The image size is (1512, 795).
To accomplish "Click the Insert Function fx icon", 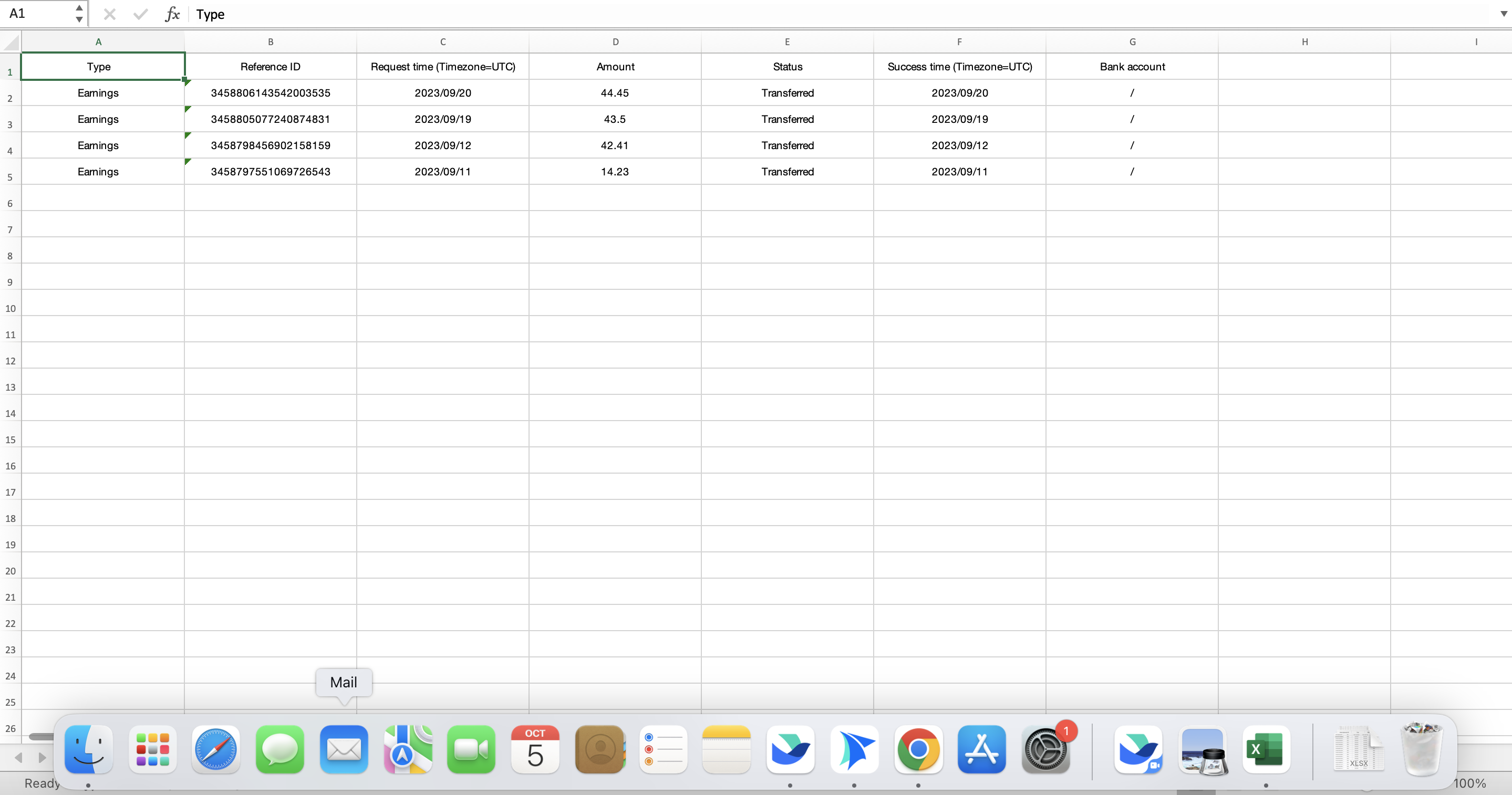I will 171,14.
